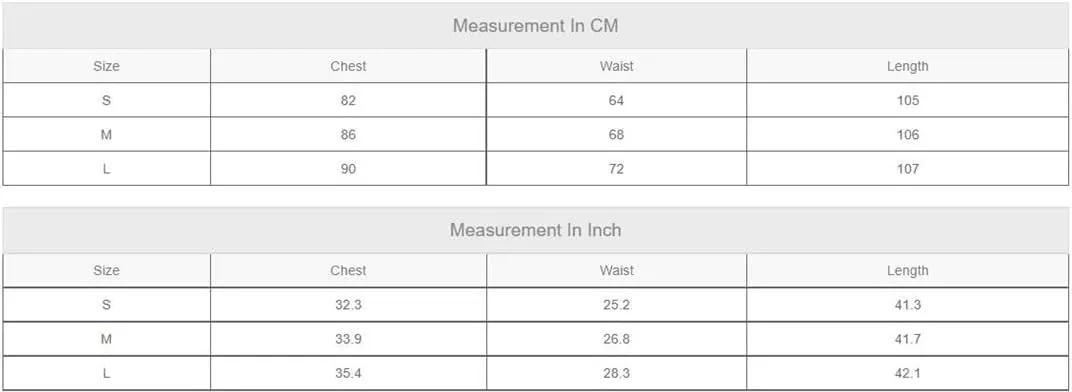Select chest value 82 cell
Viewport: 1072px width, 392px height.
pyautogui.click(x=348, y=100)
